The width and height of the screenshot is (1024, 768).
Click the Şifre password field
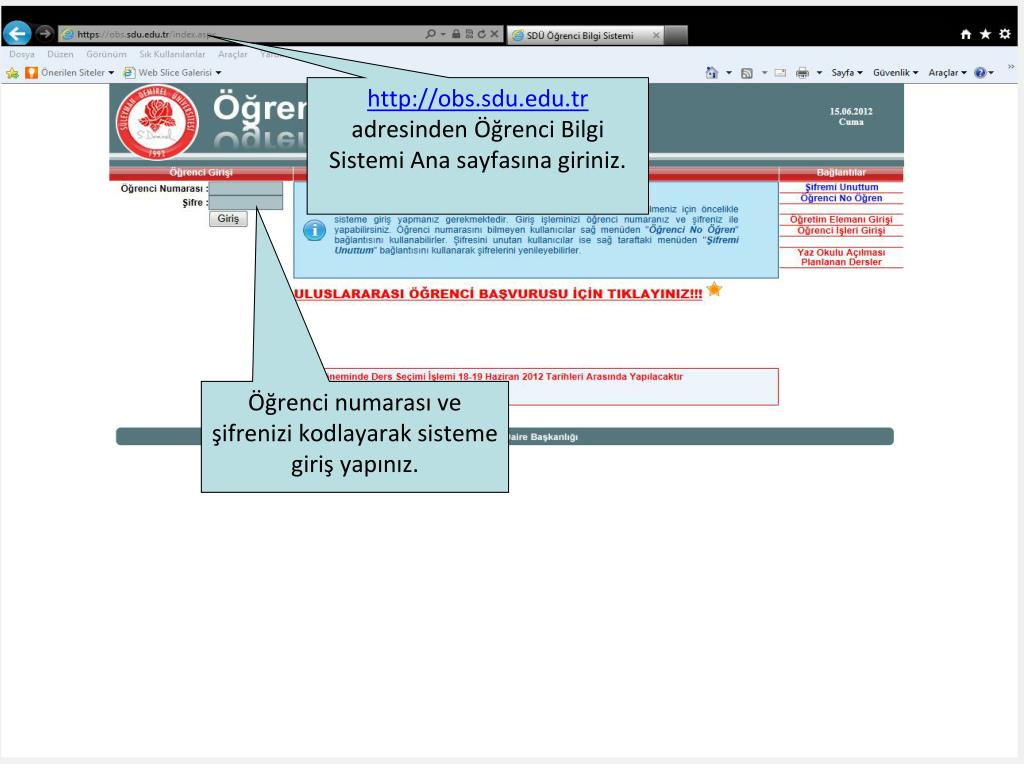click(246, 202)
